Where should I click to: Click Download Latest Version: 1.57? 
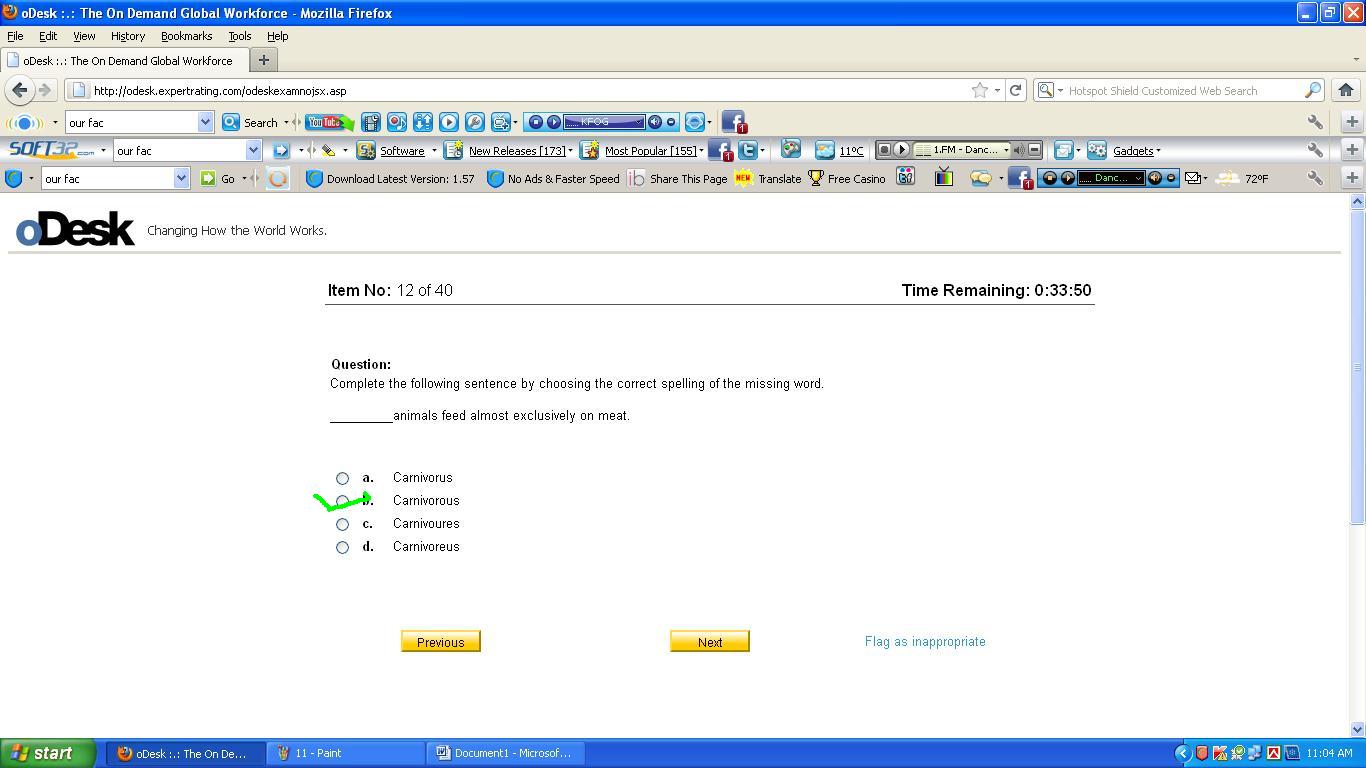[x=390, y=178]
